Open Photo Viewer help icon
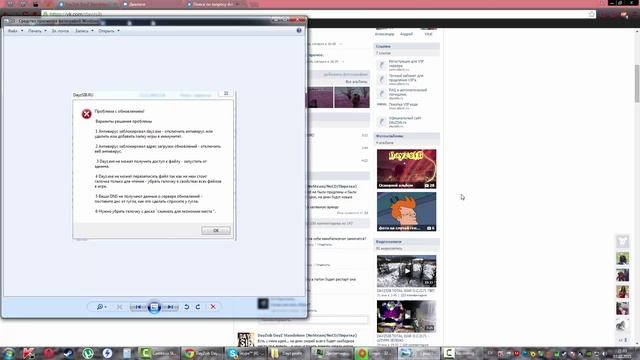Image resolution: width=640 pixels, height=360 pixels. 299,31
